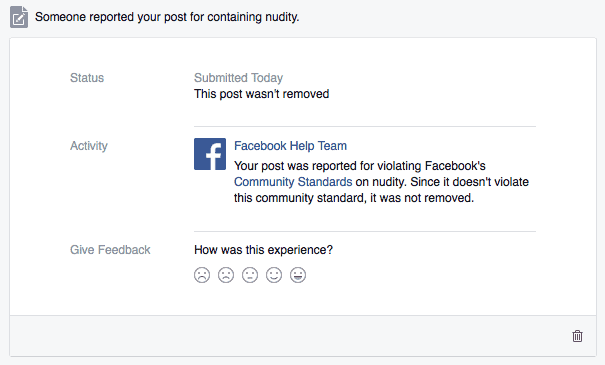The height and width of the screenshot is (365, 605).
Task: Click the 'How was this experience?' question
Action: coord(263,250)
